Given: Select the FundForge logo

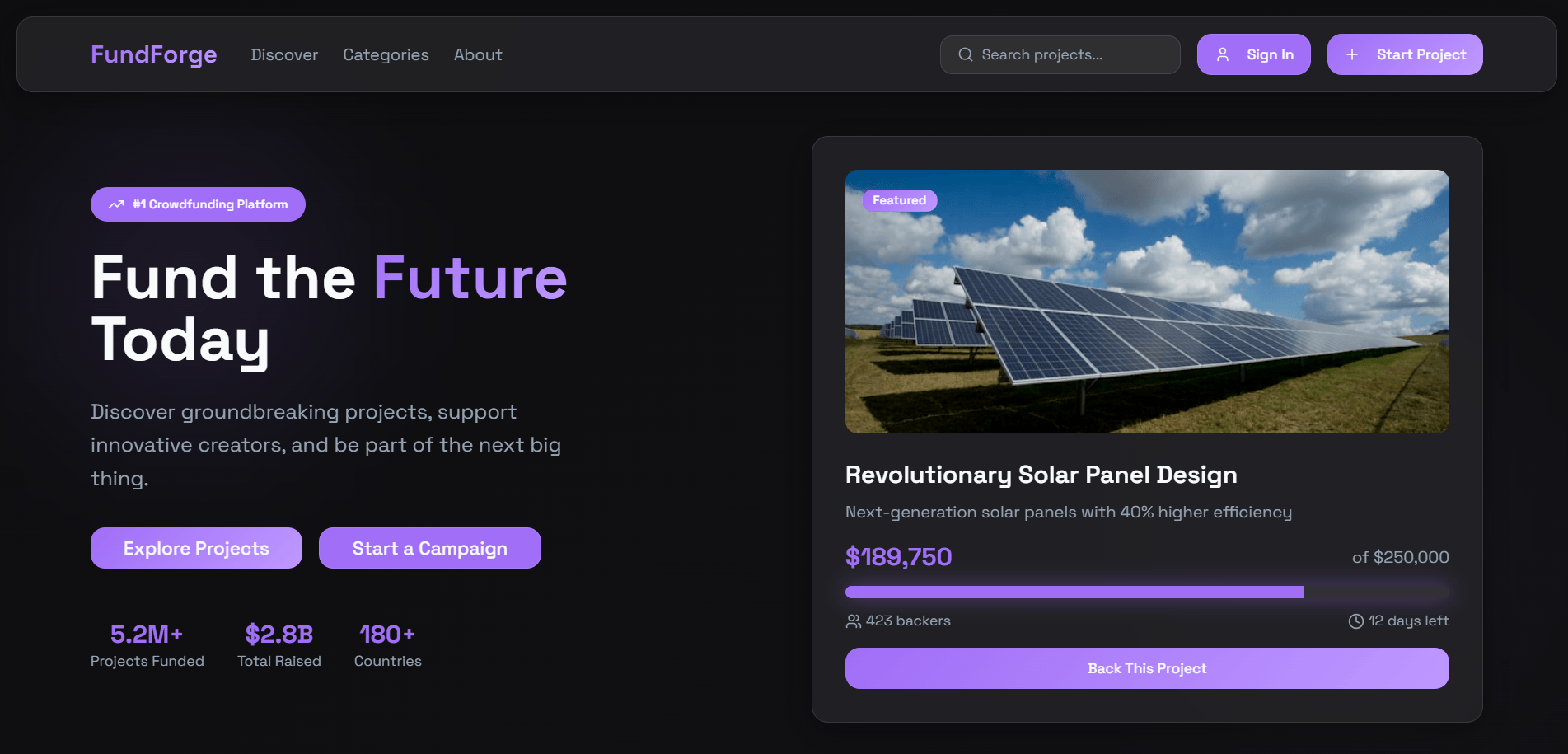Looking at the screenshot, I should click(153, 54).
